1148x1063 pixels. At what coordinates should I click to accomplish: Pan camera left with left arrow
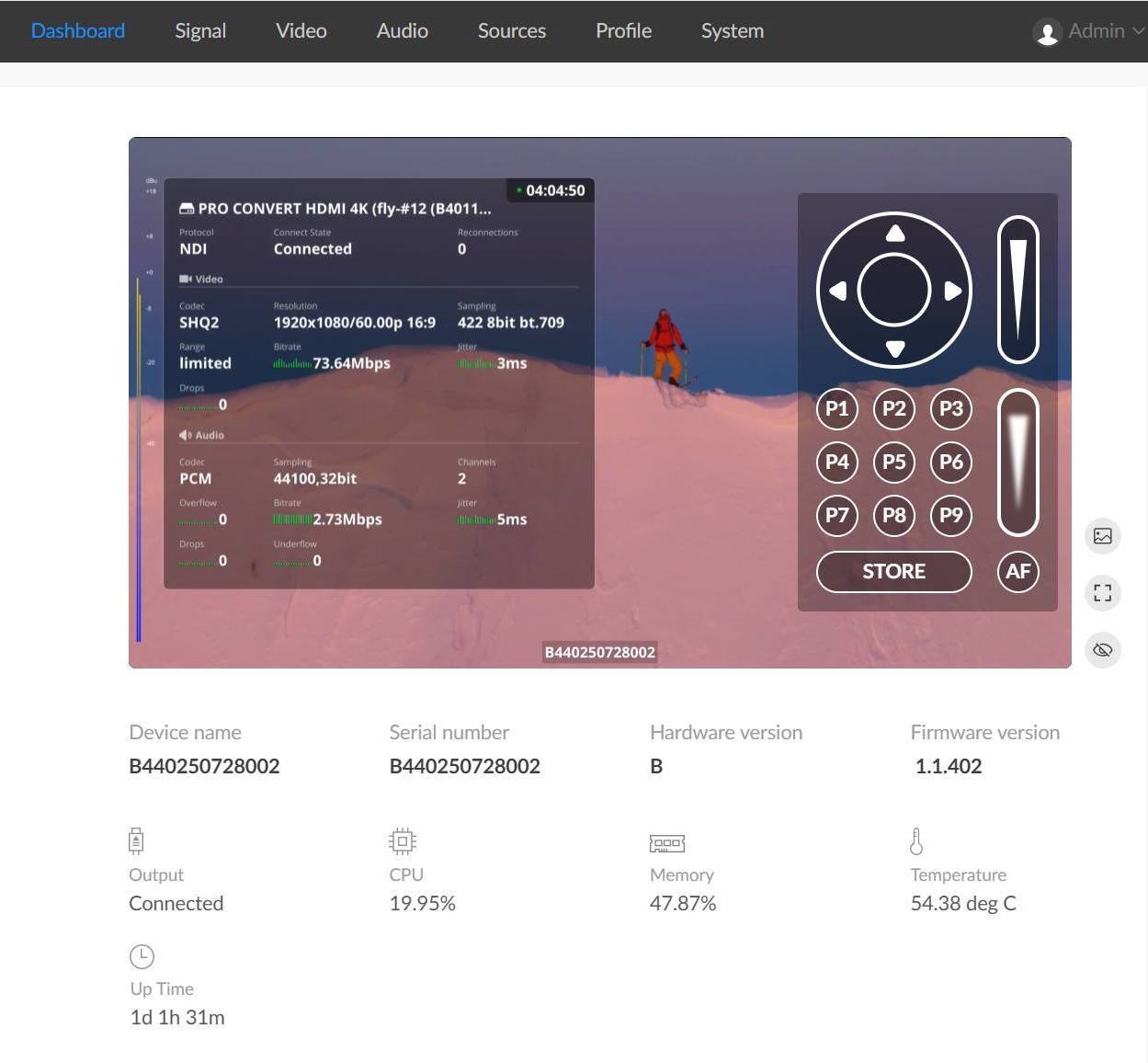point(836,291)
